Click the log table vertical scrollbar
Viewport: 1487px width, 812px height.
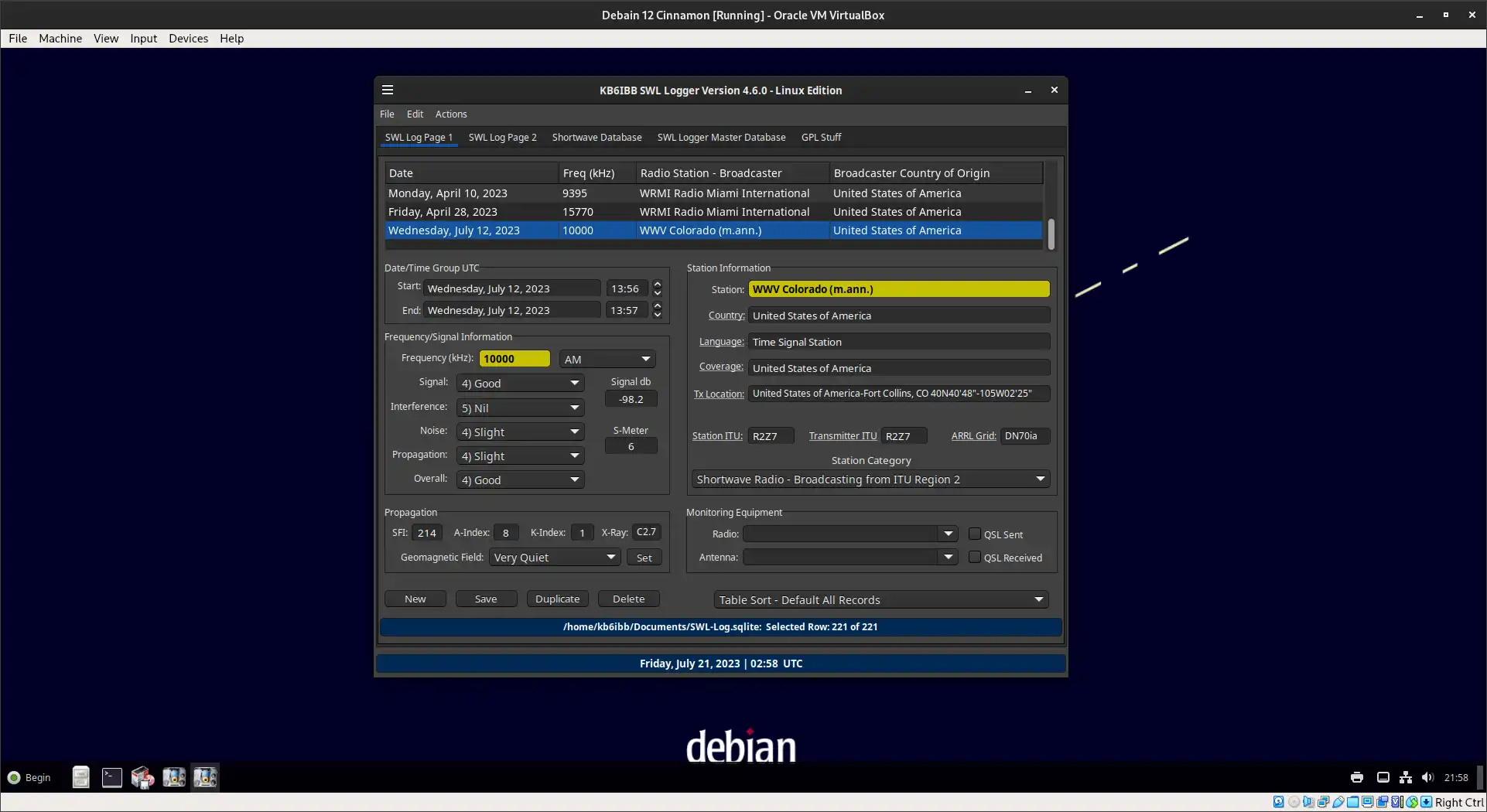point(1051,234)
